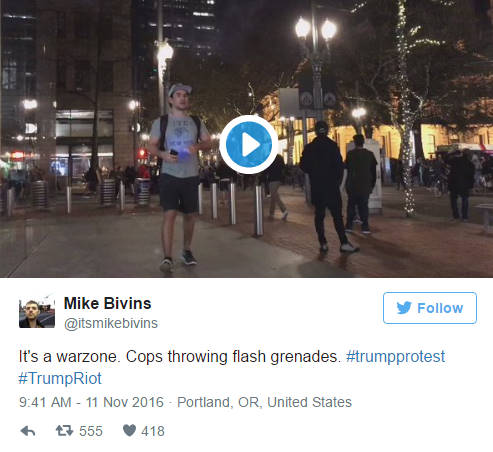Click the Follow button
Image resolution: width=493 pixels, height=452 pixels.
click(x=430, y=308)
